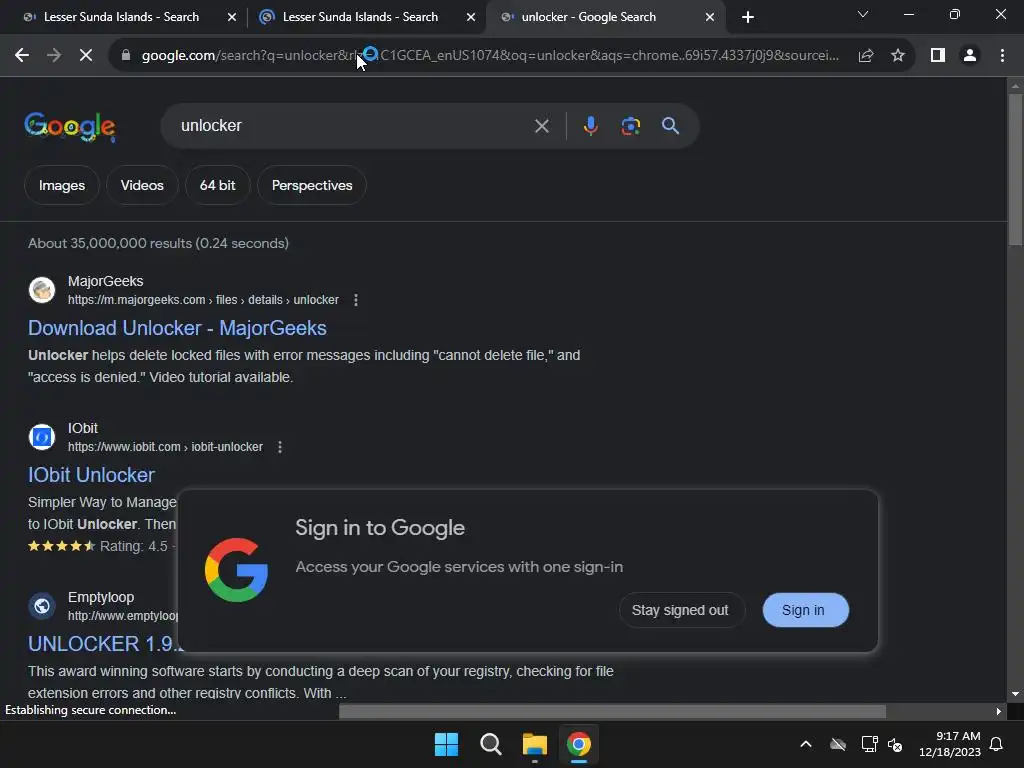The height and width of the screenshot is (768, 1024).
Task: Click the address bar URL
Action: point(490,56)
